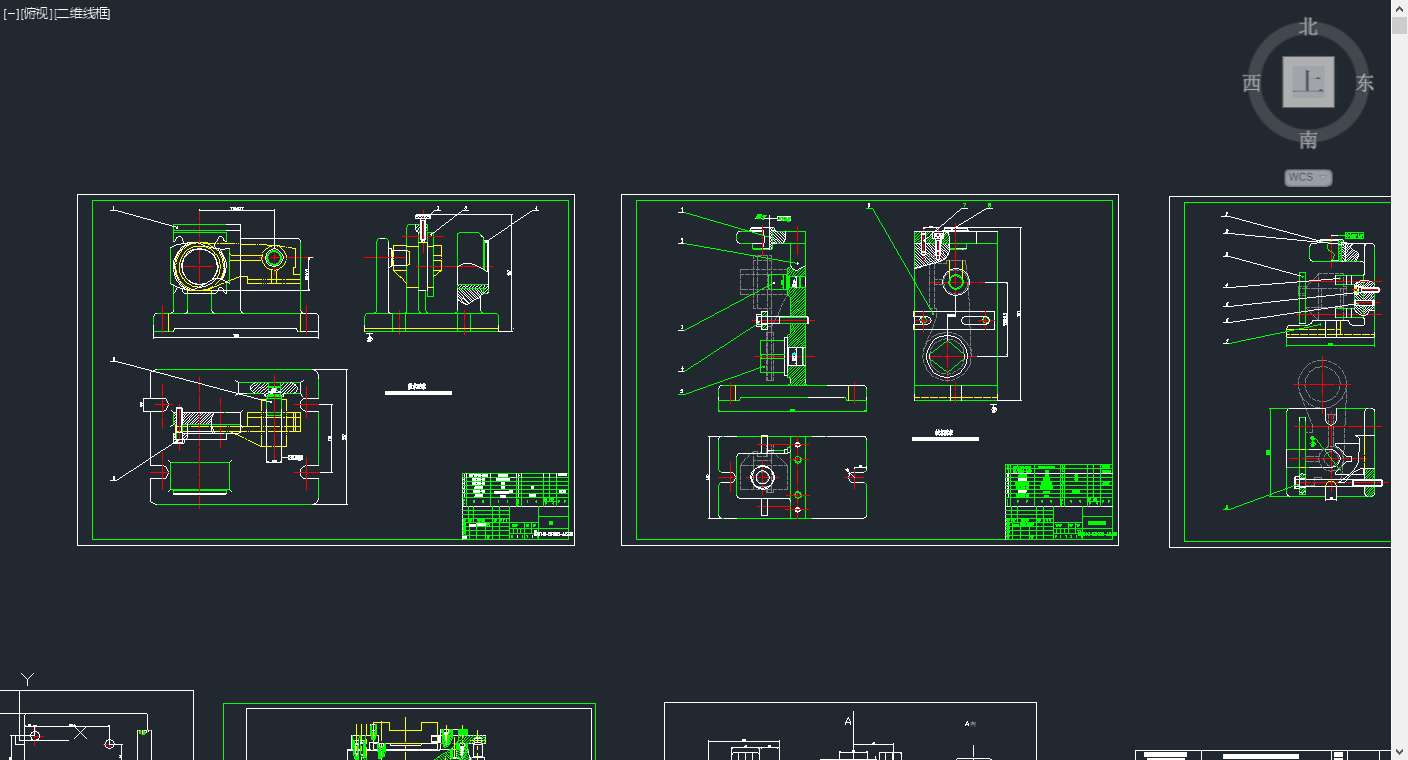1408x760 pixels.
Task: Click 西 on the ViewCube compass
Action: pos(1252,83)
